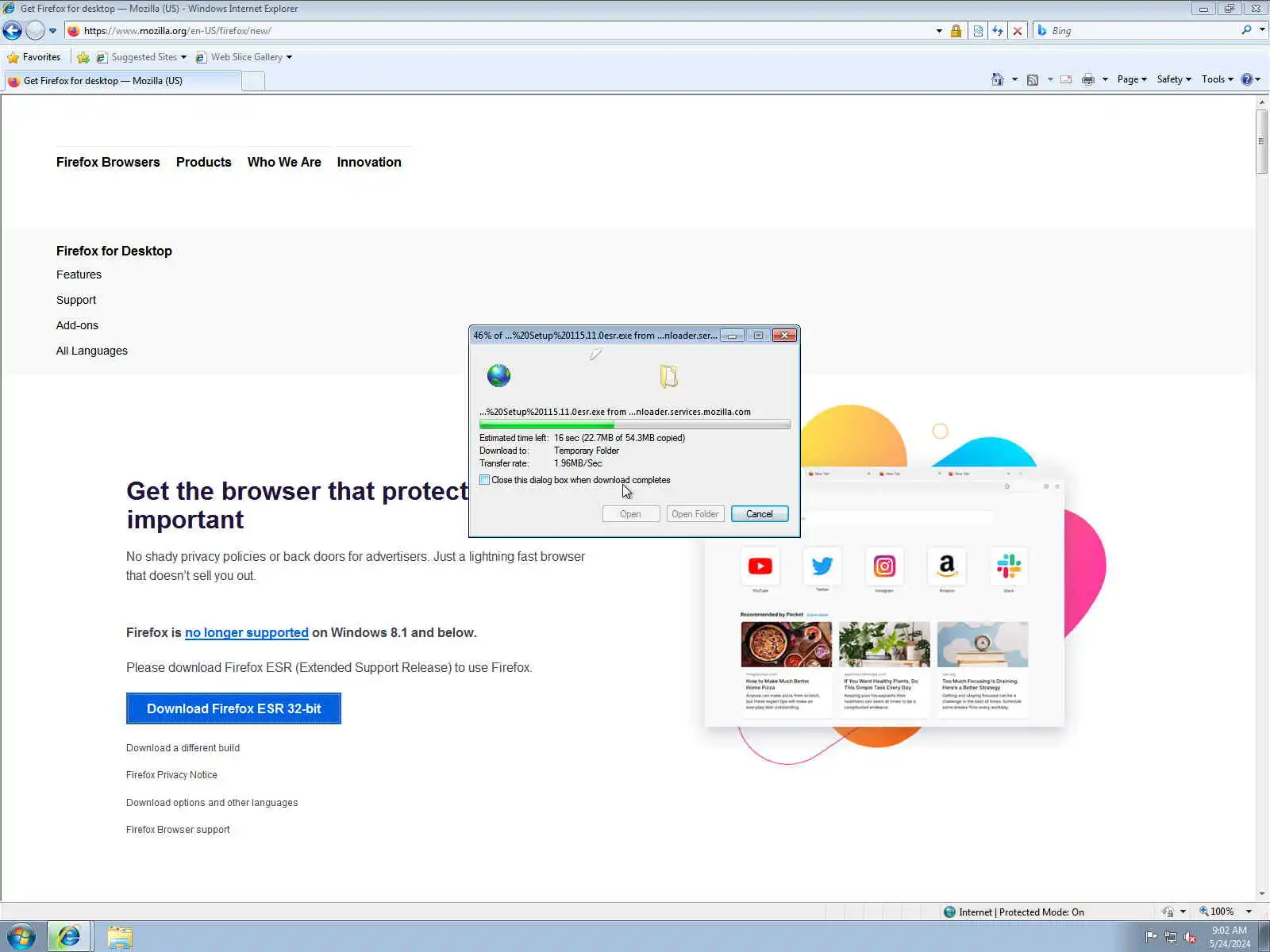Go back using the Back arrow button
The height and width of the screenshot is (952, 1270).
13,31
